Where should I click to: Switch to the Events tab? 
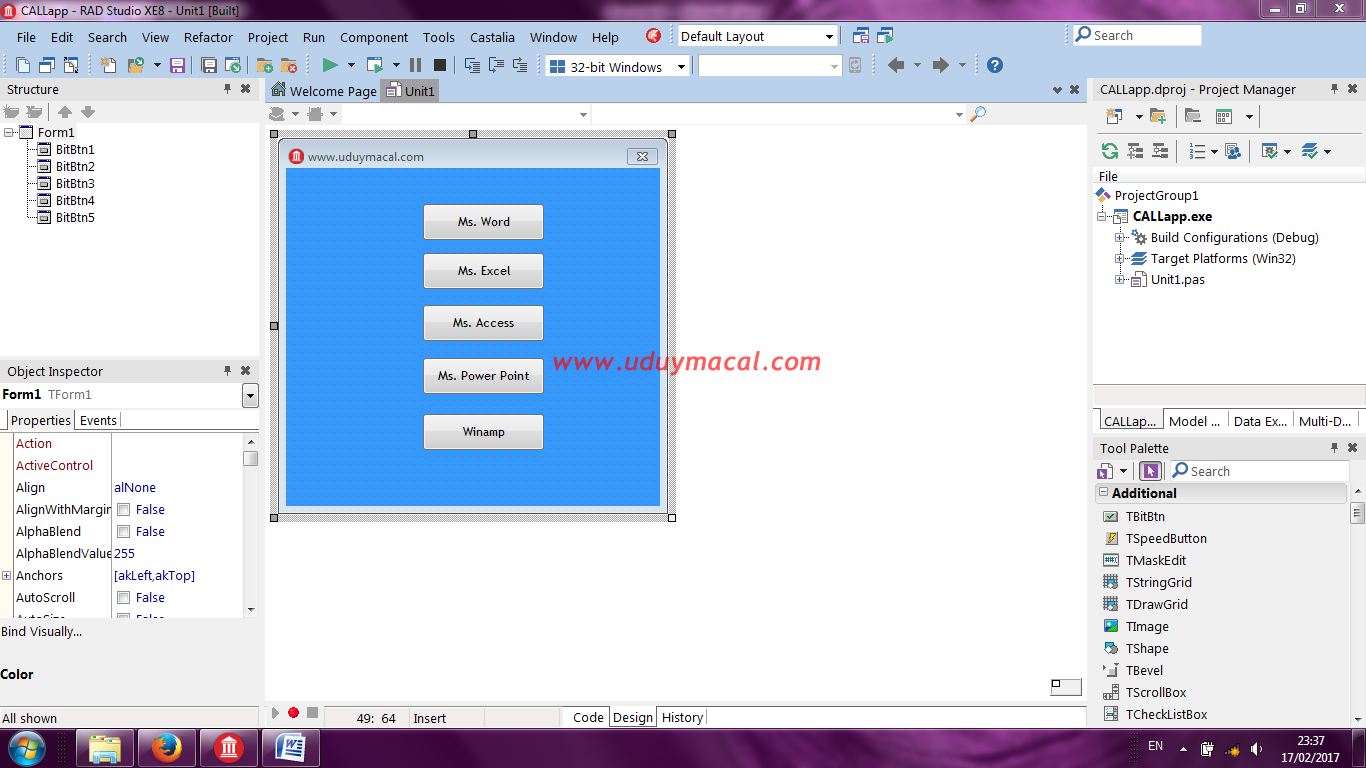[x=98, y=421]
